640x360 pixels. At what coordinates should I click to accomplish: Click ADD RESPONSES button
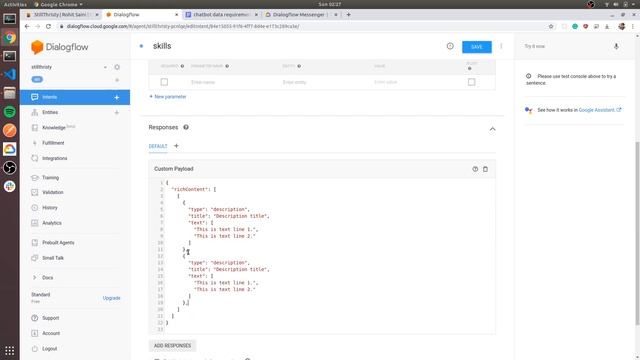click(x=172, y=346)
